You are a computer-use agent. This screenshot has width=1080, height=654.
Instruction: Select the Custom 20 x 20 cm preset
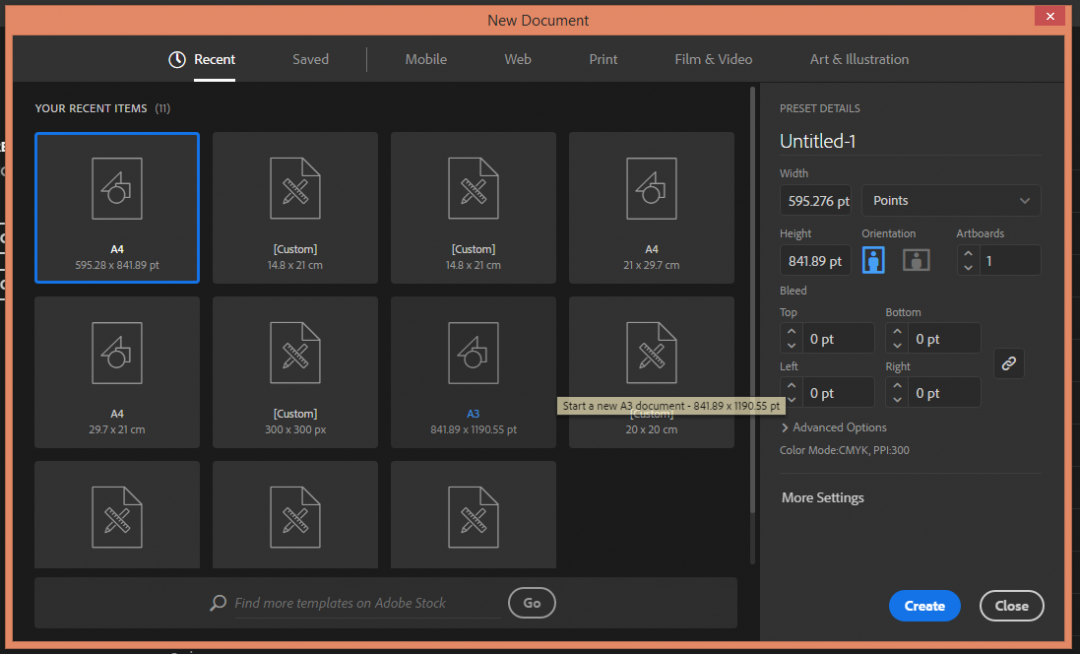[651, 372]
